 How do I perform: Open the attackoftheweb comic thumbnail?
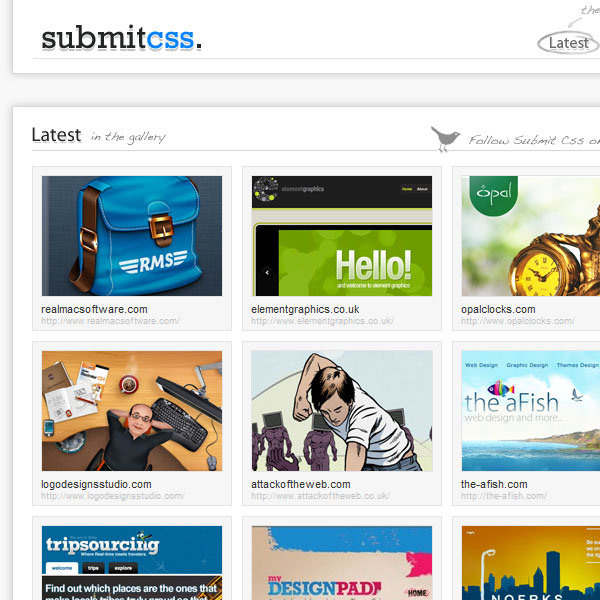click(x=342, y=411)
